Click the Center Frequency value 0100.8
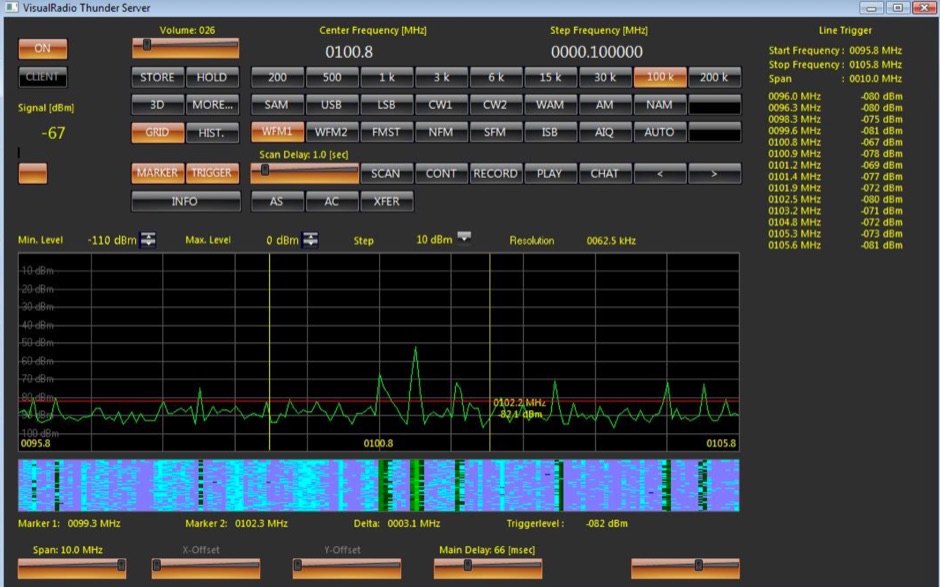The image size is (940, 587). [349, 52]
